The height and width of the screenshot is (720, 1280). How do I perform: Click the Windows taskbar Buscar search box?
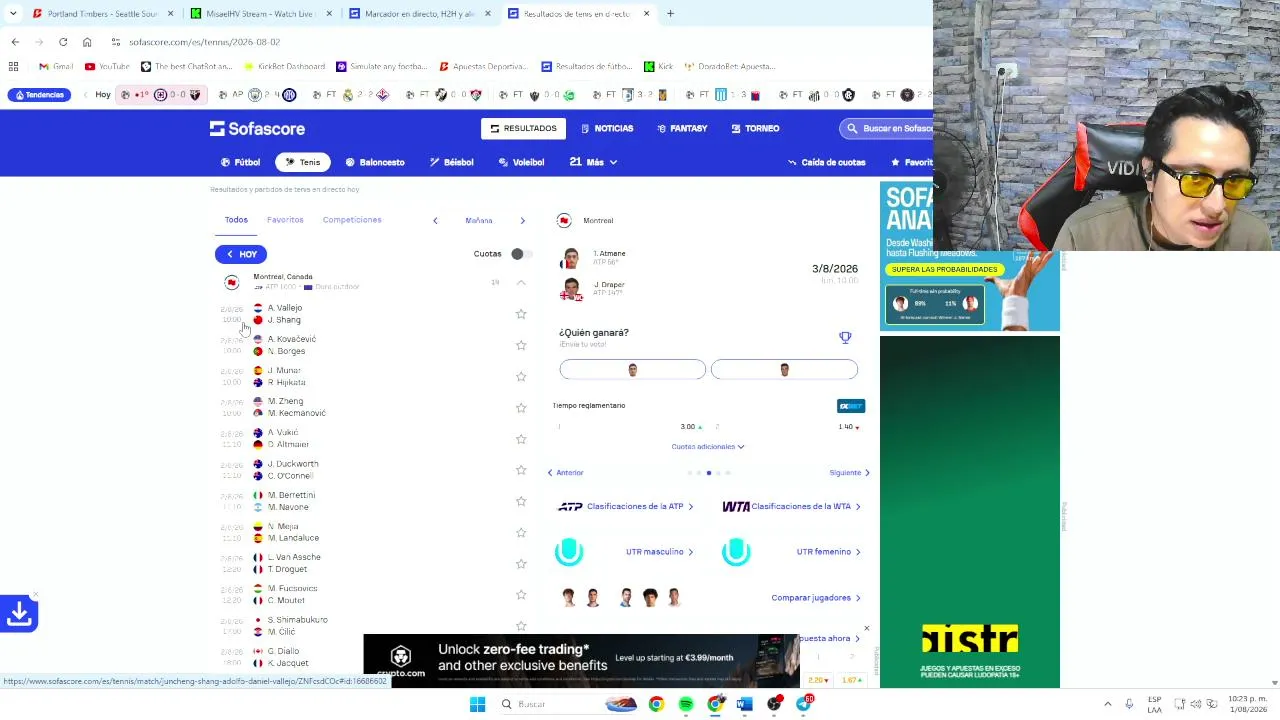pos(547,704)
